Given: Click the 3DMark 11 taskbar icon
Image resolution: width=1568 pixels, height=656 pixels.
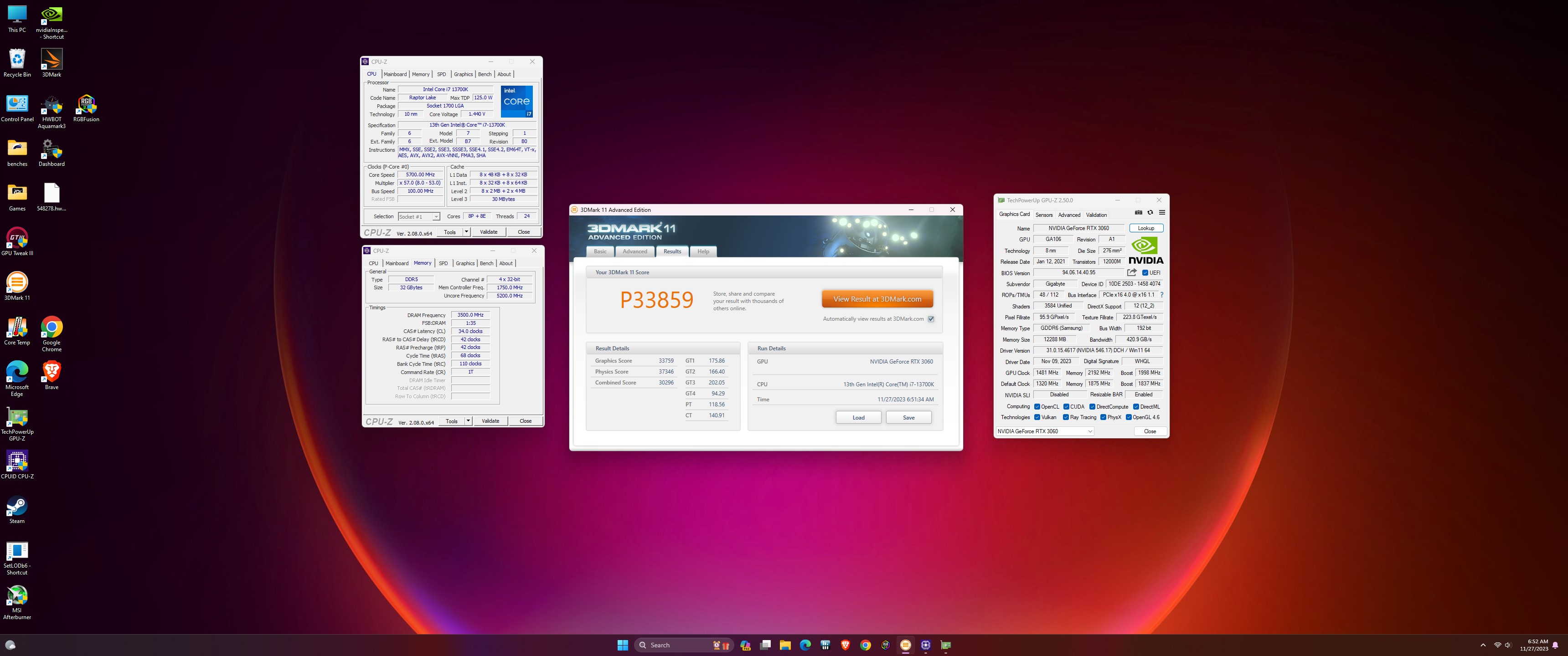Looking at the screenshot, I should [x=906, y=645].
